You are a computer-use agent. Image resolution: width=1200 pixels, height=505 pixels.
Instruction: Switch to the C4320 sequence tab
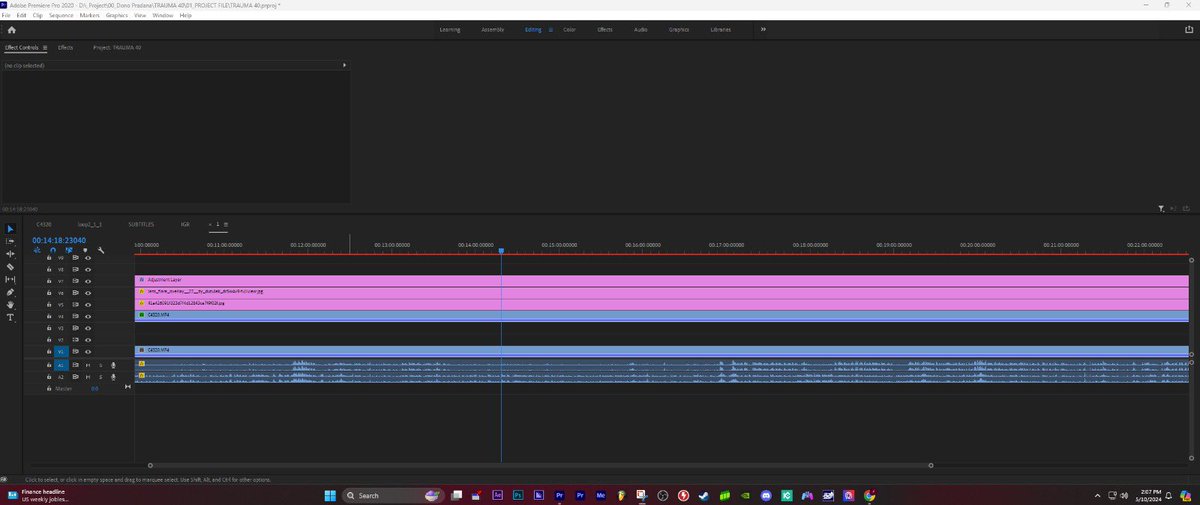[45, 224]
